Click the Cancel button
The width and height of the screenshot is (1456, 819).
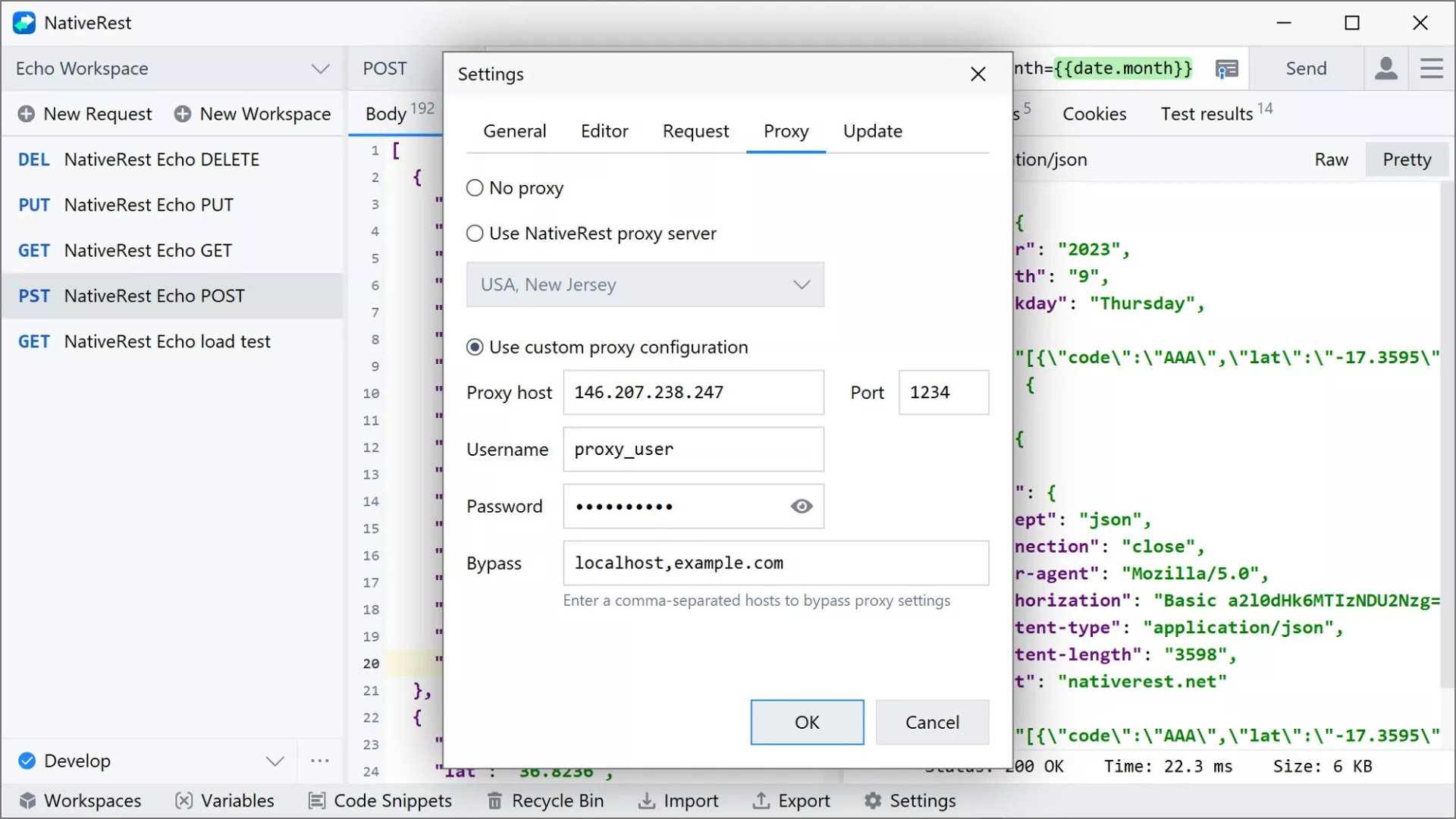coord(932,722)
